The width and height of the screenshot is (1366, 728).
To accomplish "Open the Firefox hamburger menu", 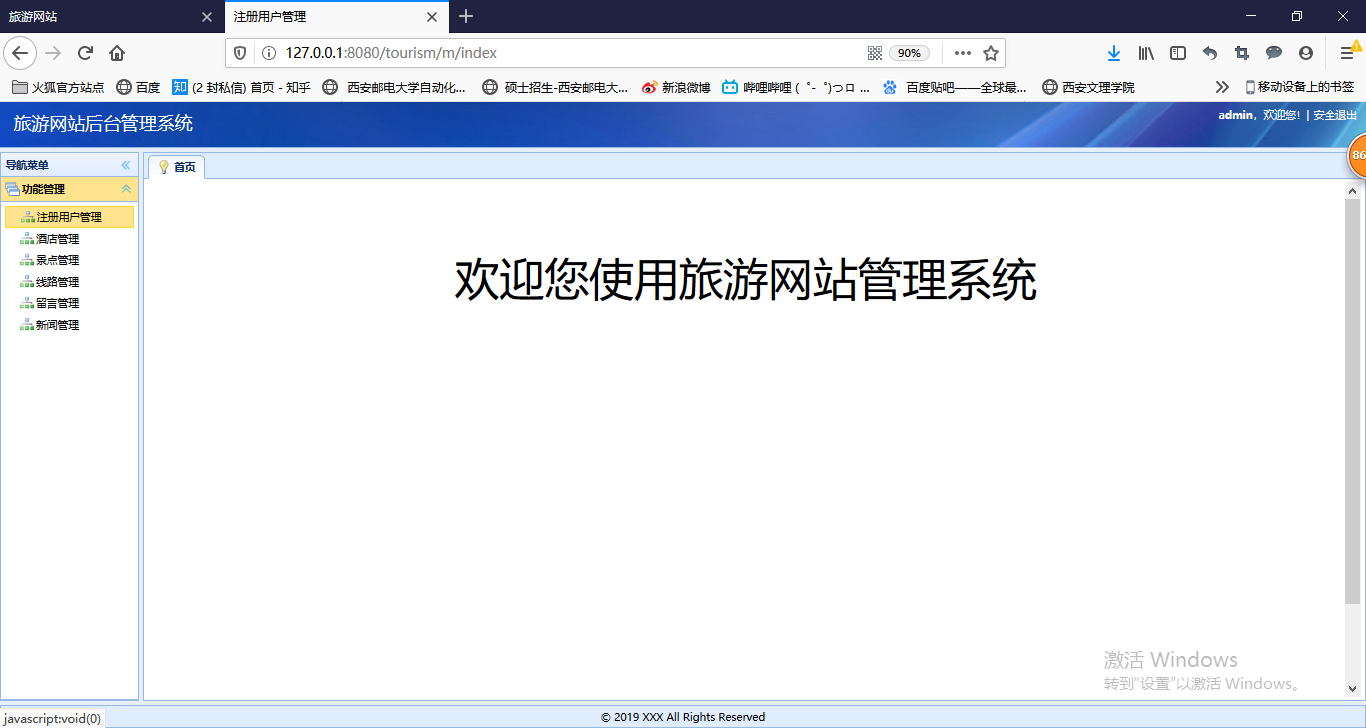I will [x=1348, y=53].
